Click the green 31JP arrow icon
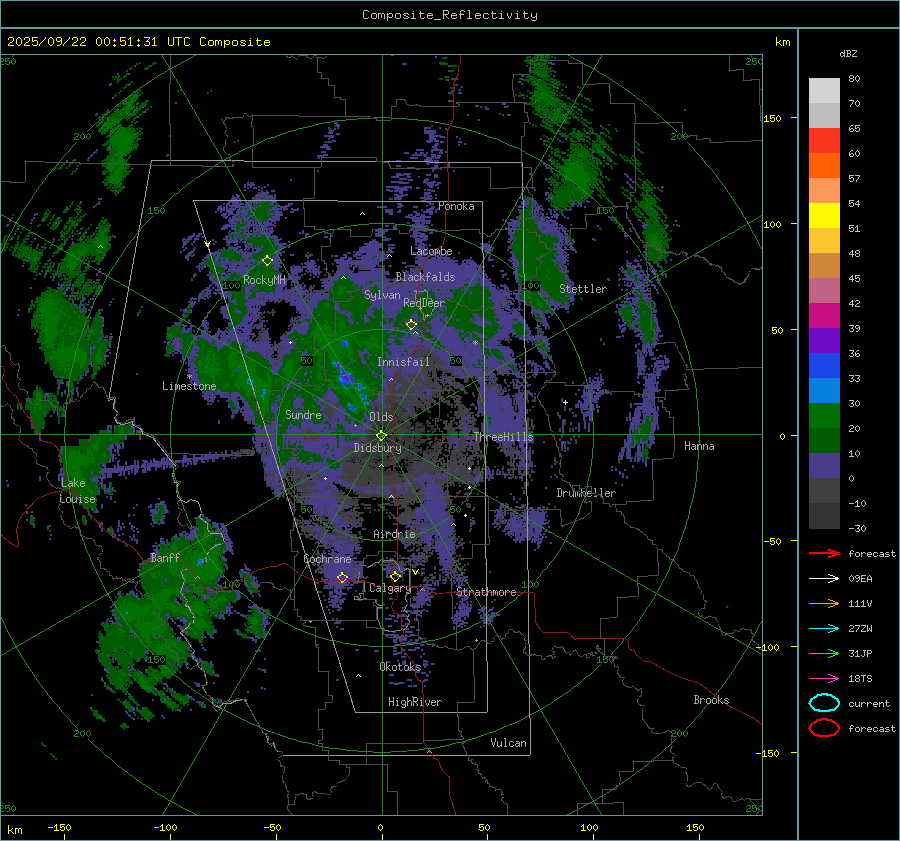 click(823, 653)
